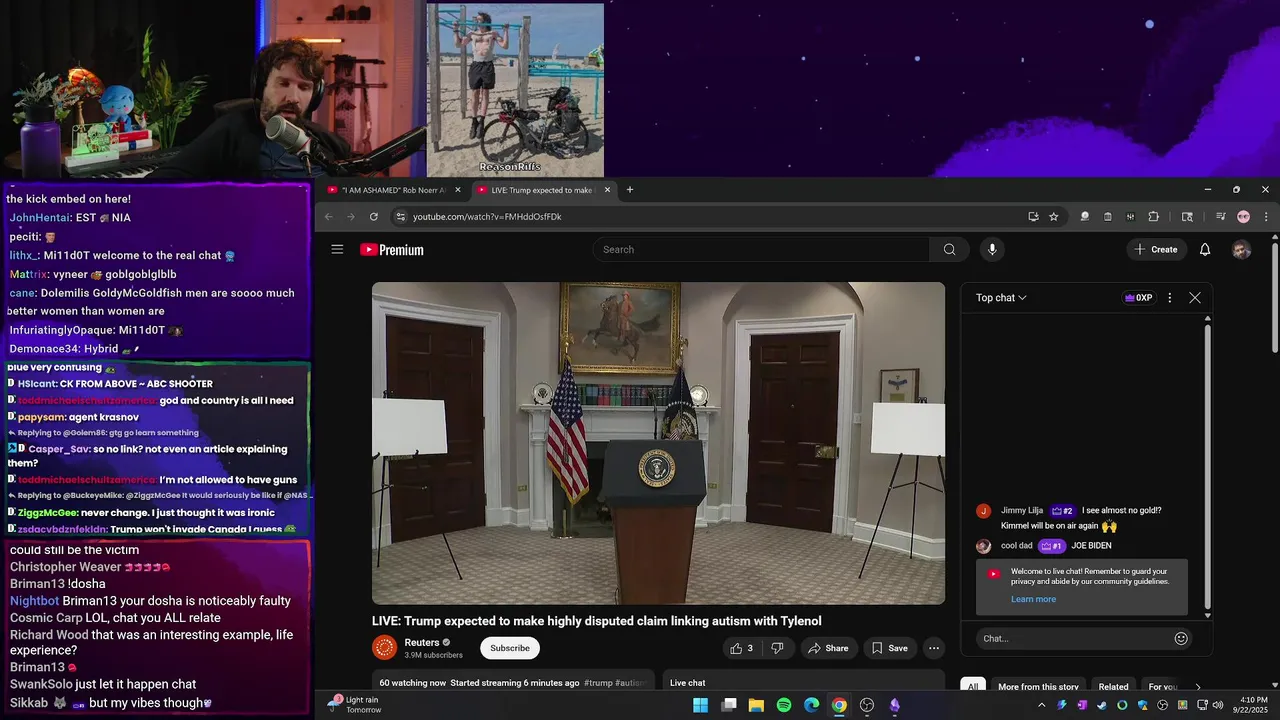Image resolution: width=1280 pixels, height=720 pixels.
Task: Reload the page in Chrome
Action: click(374, 217)
